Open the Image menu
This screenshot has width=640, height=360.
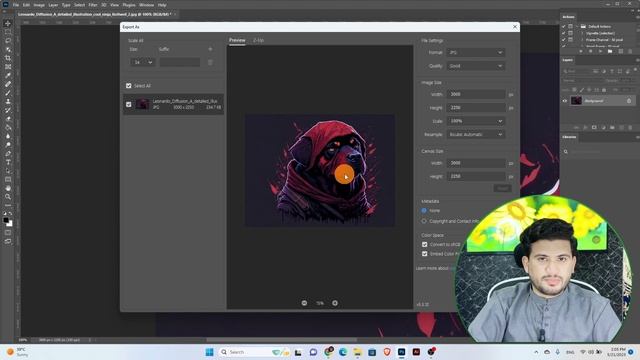point(39,5)
